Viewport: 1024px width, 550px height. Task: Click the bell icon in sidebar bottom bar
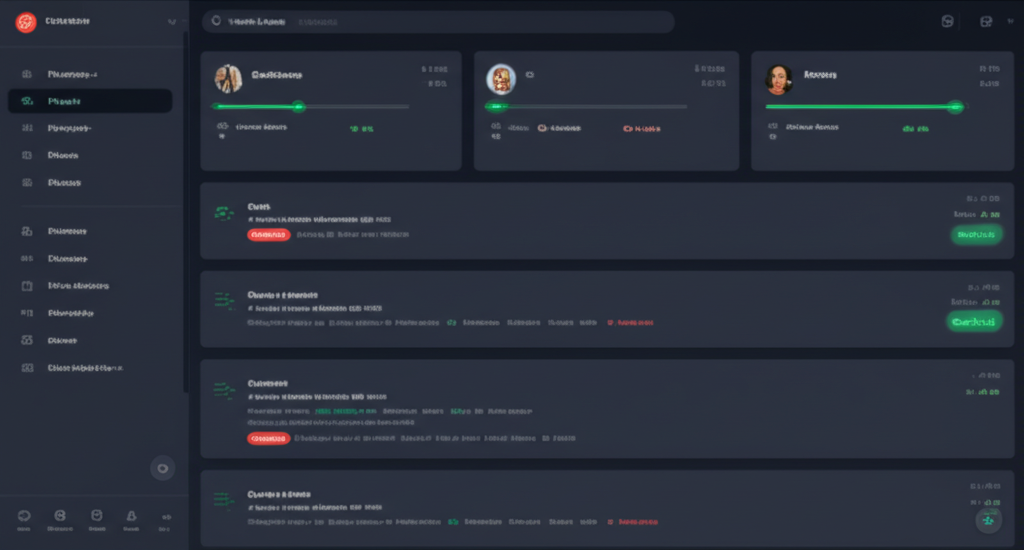point(130,516)
